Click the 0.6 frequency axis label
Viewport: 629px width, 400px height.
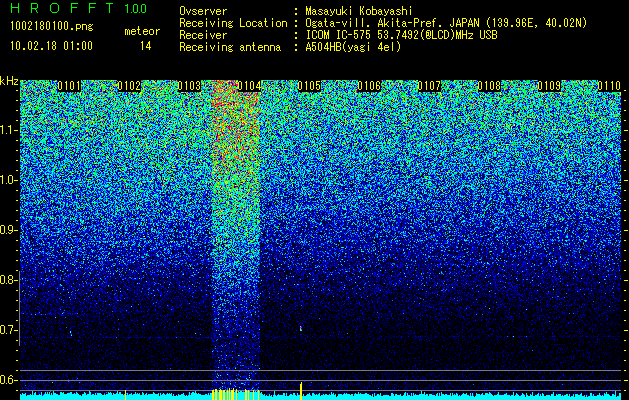coord(7,380)
